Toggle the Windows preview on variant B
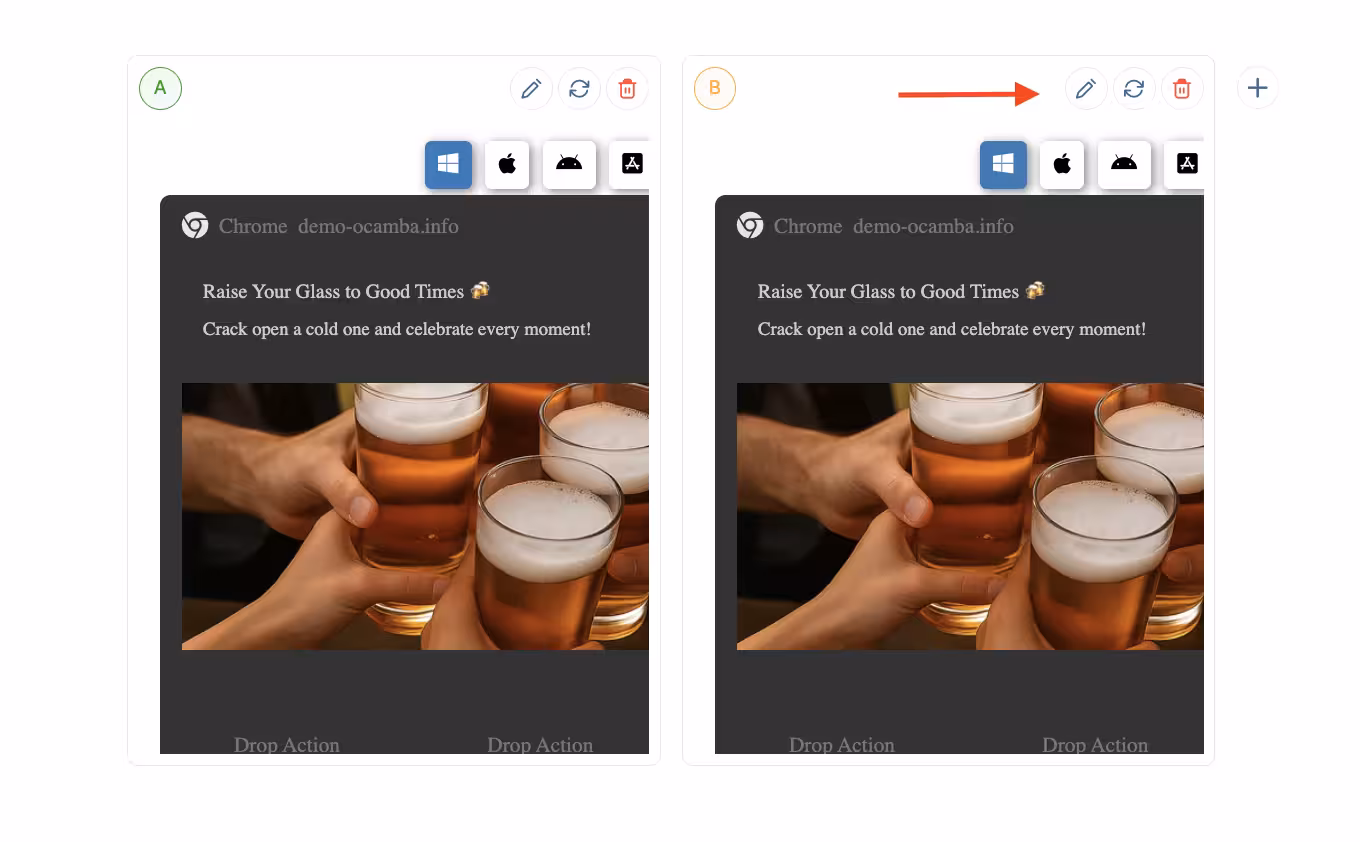 click(1003, 164)
